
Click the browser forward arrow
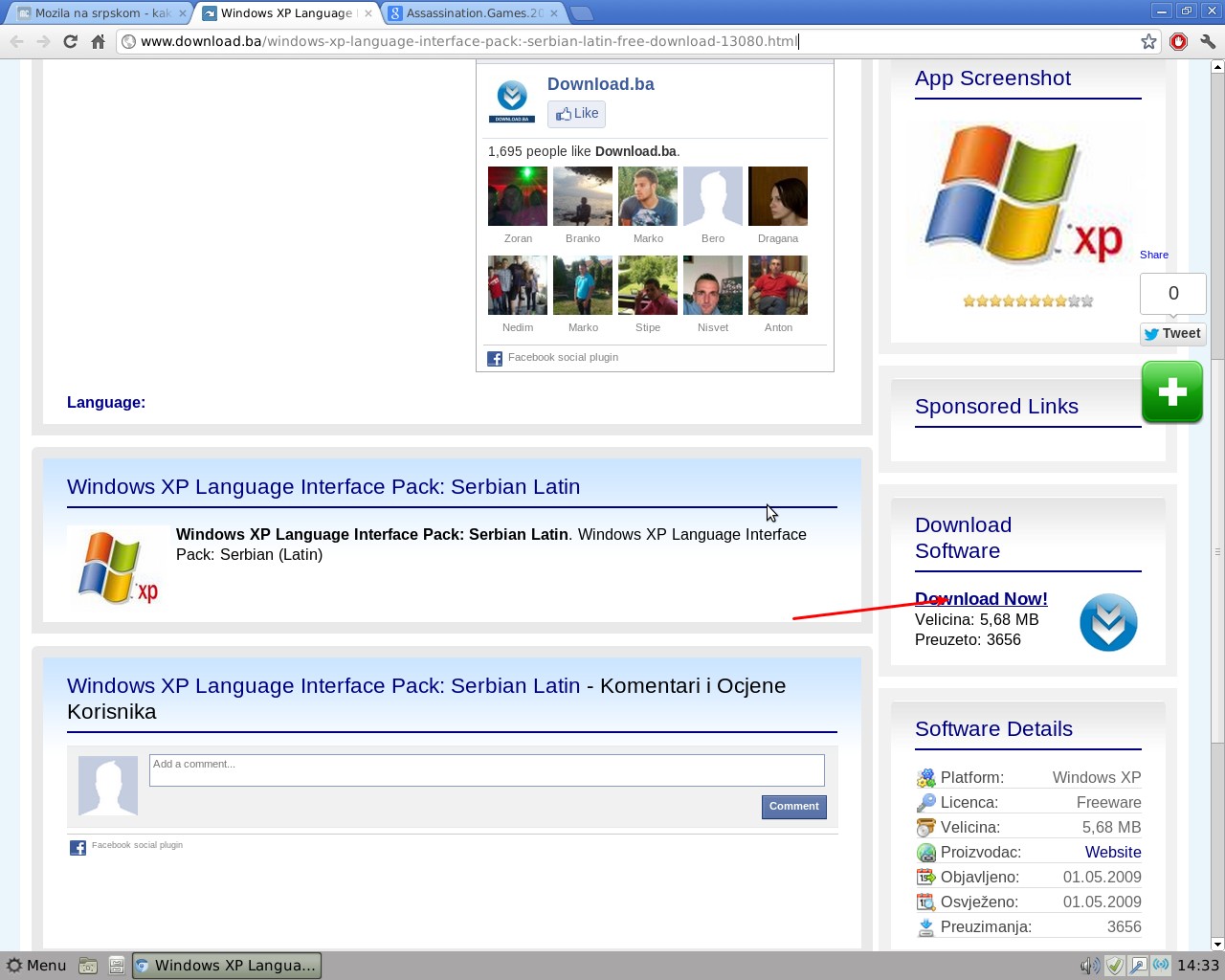pyautogui.click(x=43, y=41)
